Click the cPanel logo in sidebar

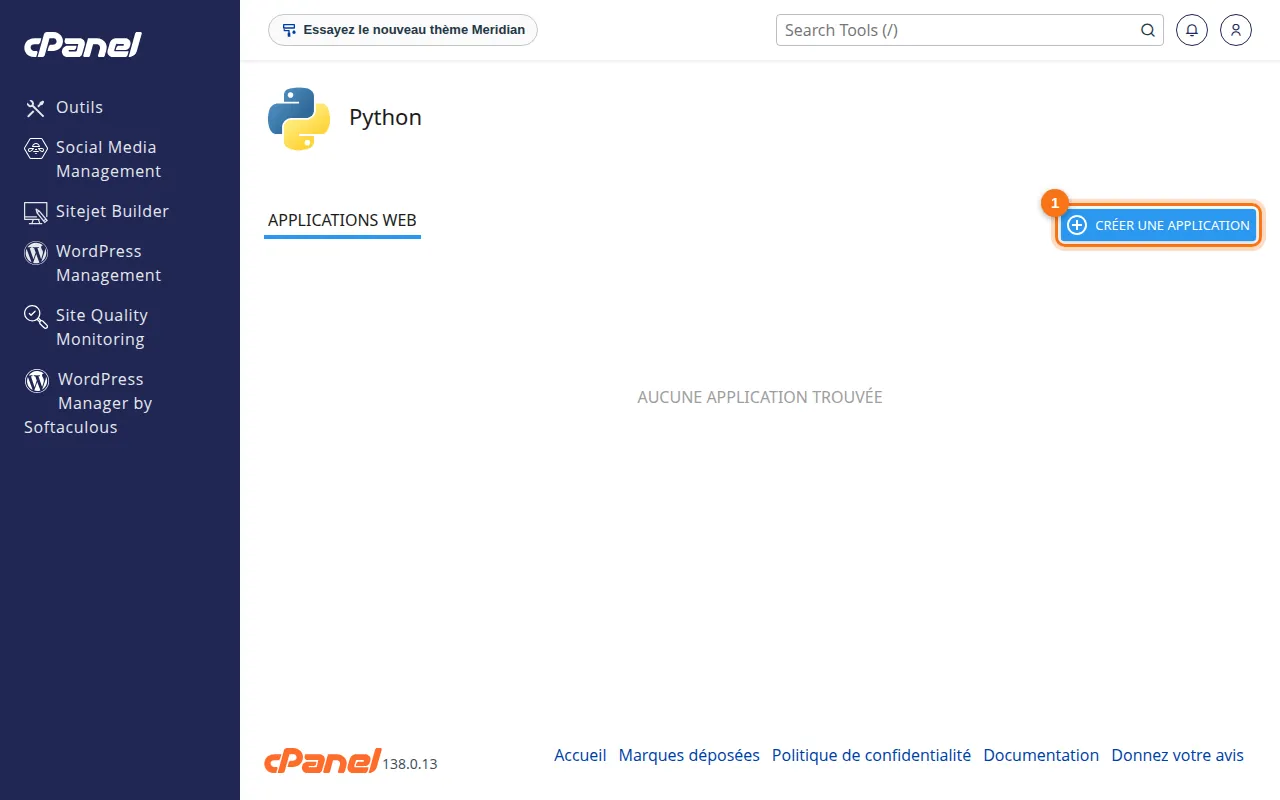coord(83,44)
